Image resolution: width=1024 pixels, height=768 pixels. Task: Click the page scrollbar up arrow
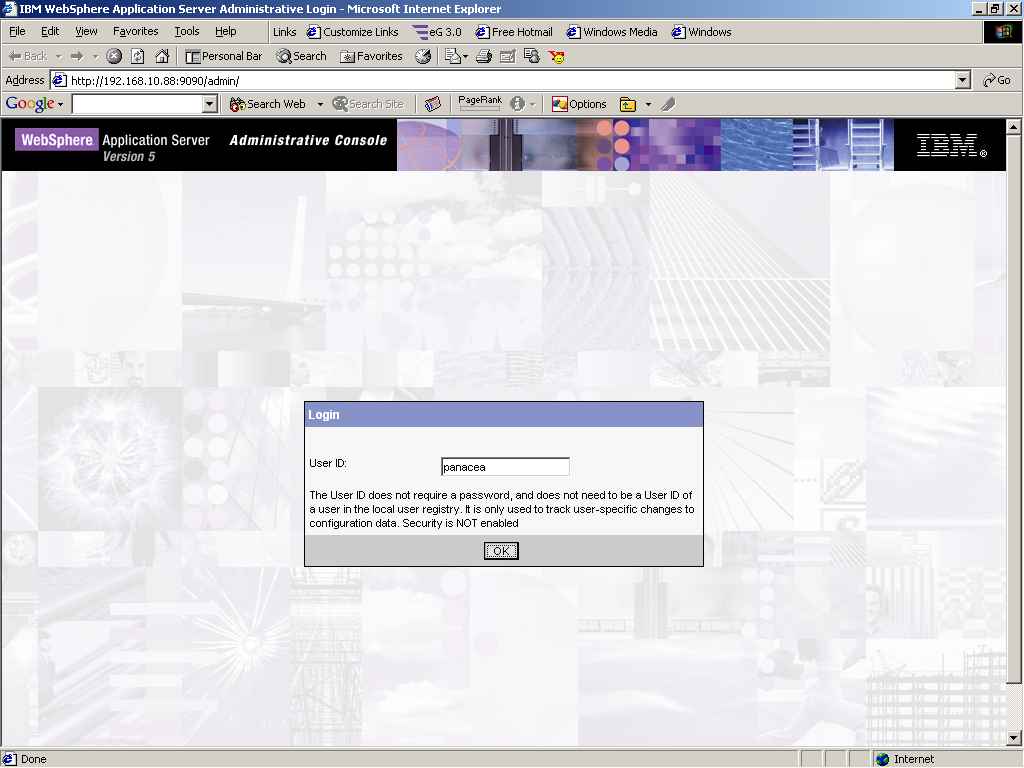coord(1014,126)
